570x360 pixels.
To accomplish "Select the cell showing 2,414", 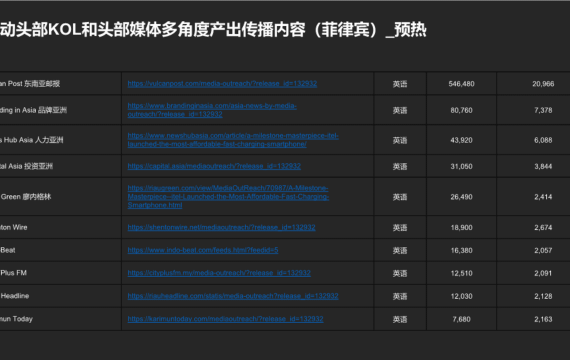I will 534,196.
